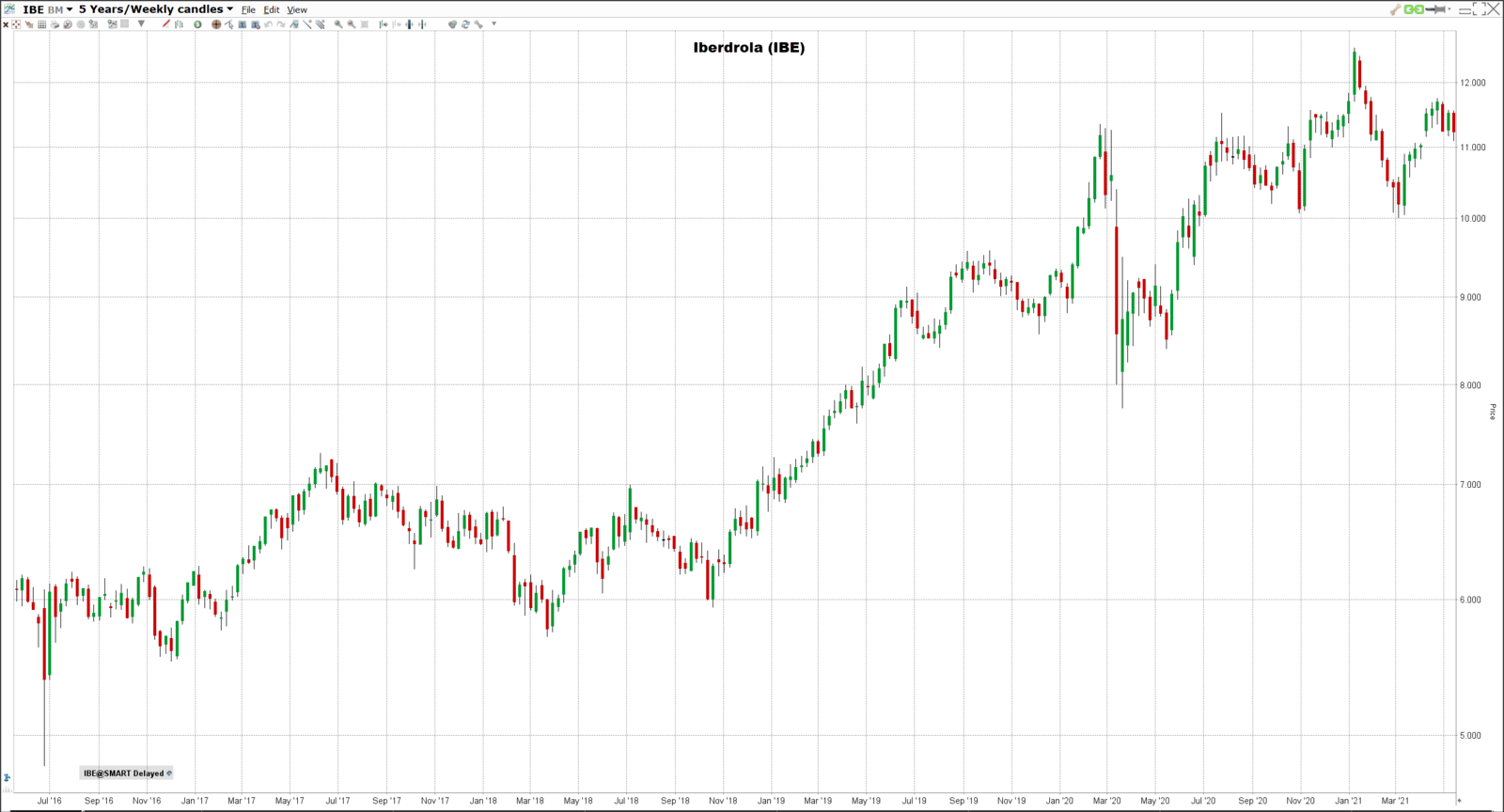Click the green chain link icon
This screenshot has height=812, width=1504.
tap(1414, 9)
